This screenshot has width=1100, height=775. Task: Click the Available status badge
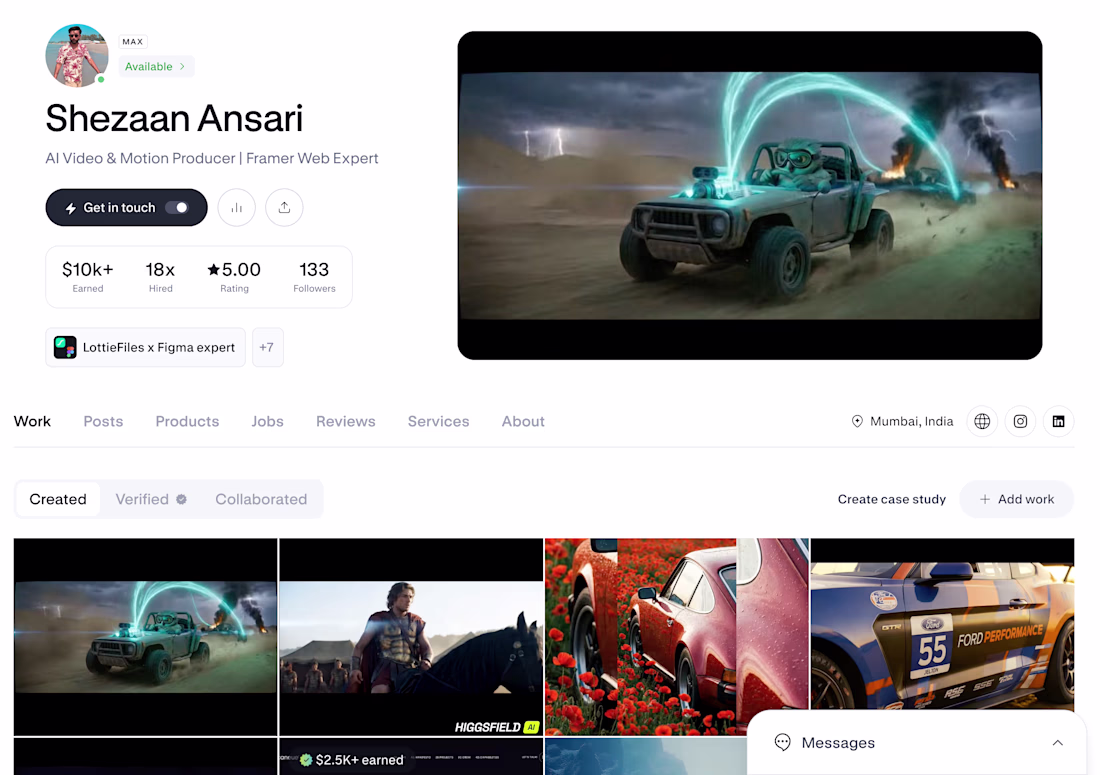(x=156, y=67)
